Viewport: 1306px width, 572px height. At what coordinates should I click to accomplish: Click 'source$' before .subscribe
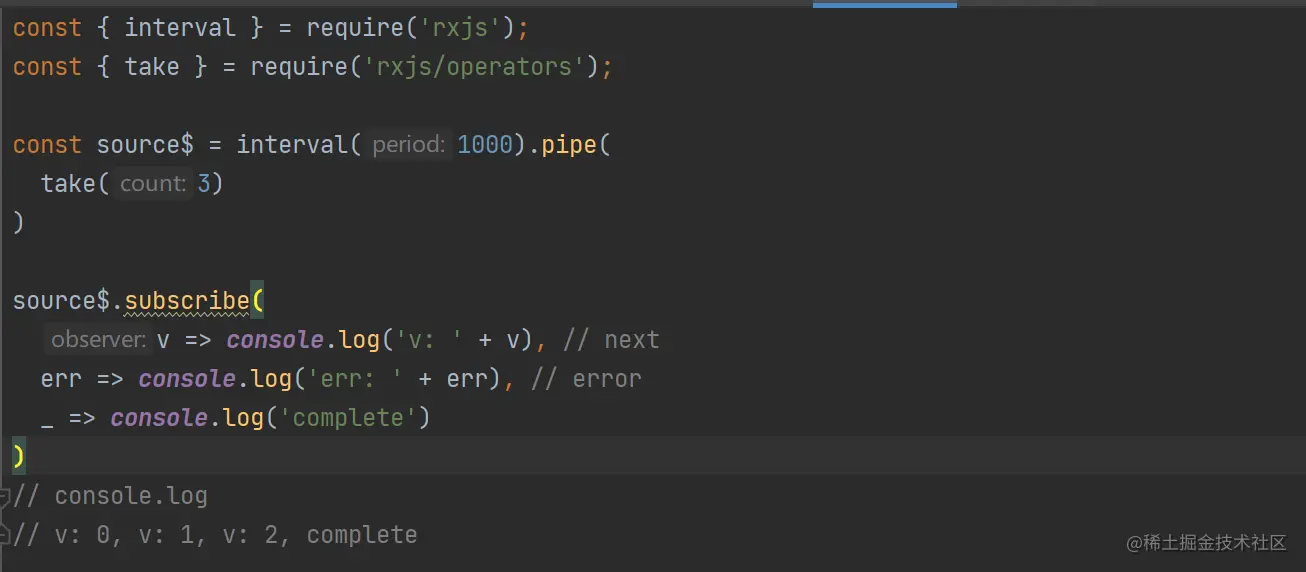tap(61, 301)
